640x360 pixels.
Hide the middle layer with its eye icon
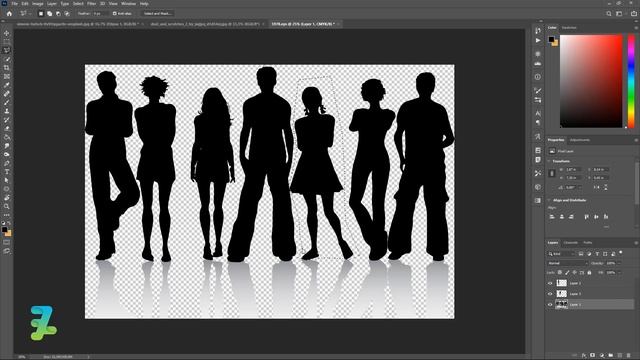(x=550, y=293)
